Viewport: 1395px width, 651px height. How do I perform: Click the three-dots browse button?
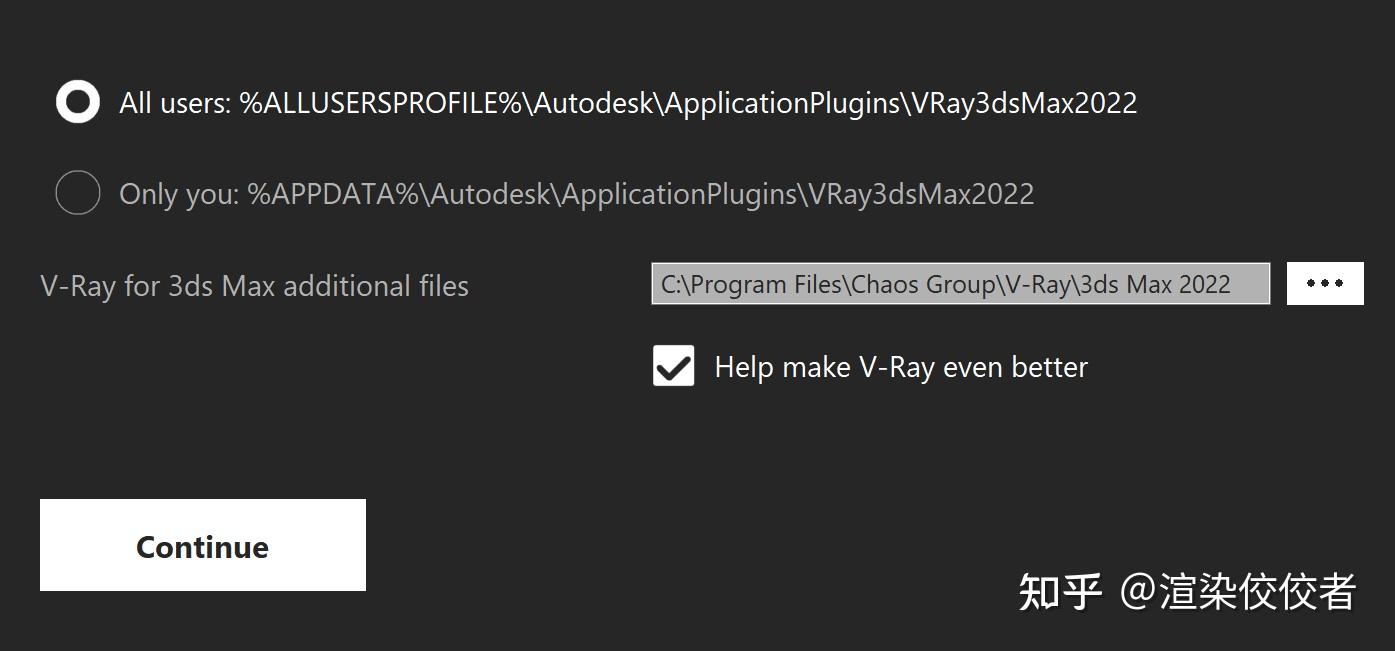(1325, 284)
